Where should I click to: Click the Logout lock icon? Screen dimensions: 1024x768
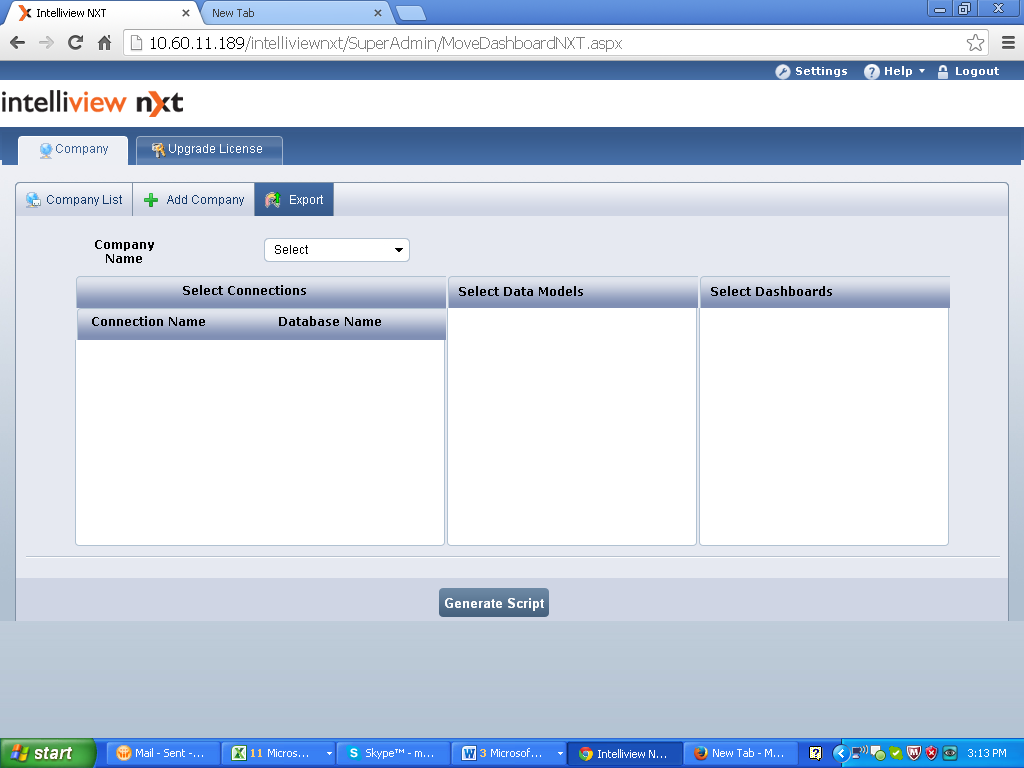pyautogui.click(x=943, y=72)
